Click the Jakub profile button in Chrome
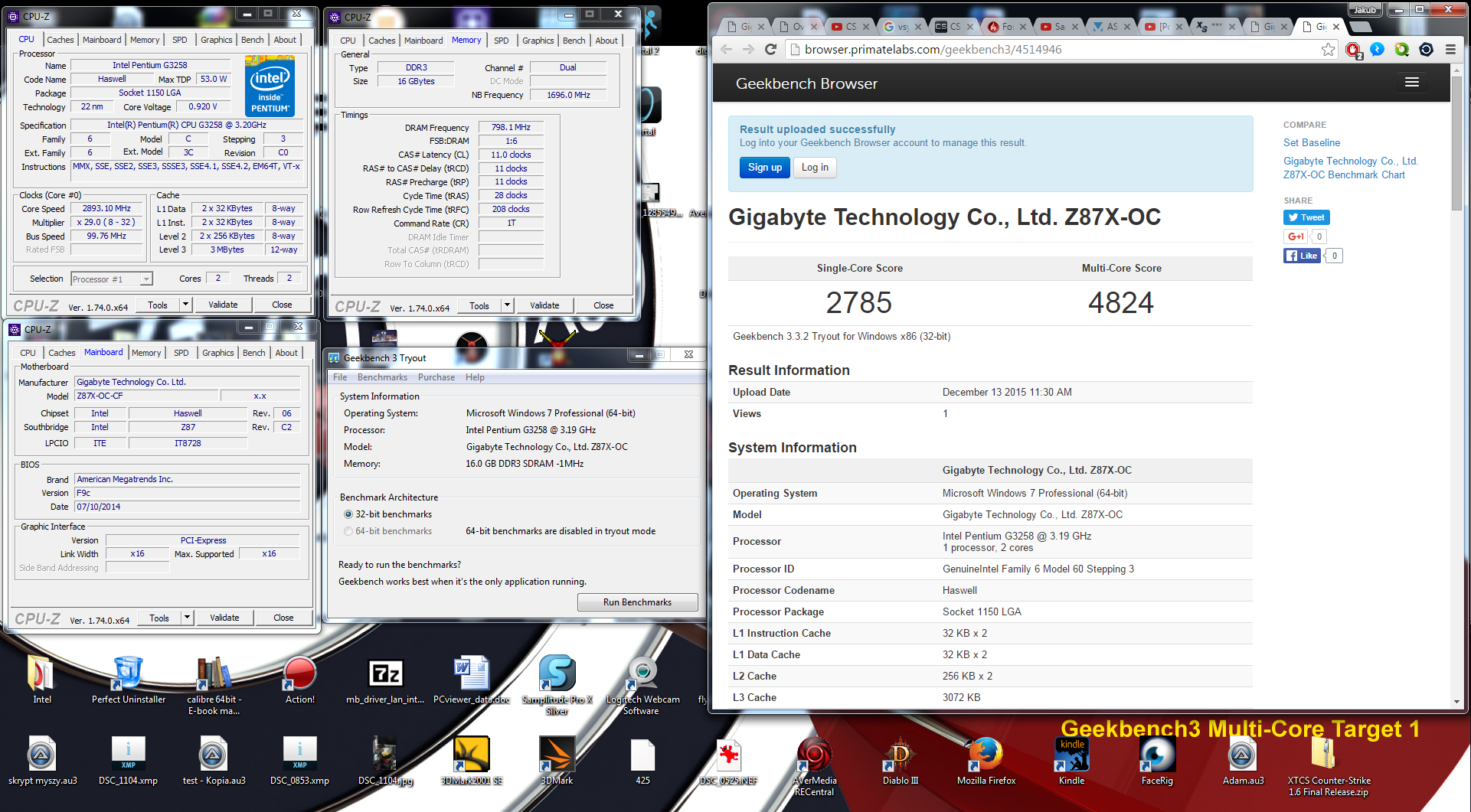 pyautogui.click(x=1364, y=9)
